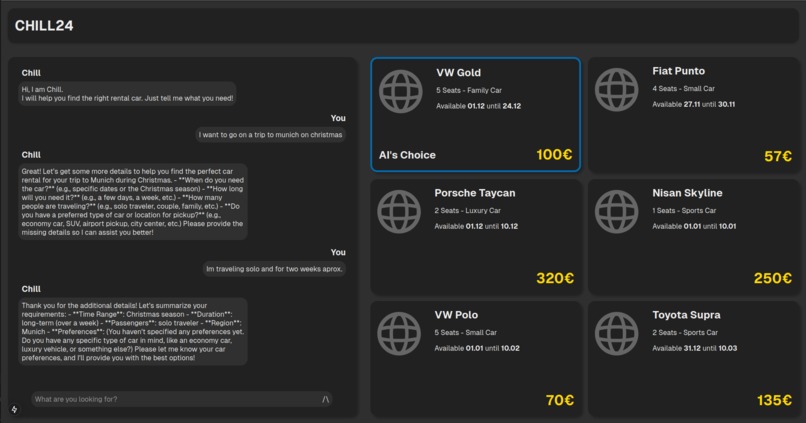
Task: Click the 'Great! Let's get some more details' message
Action: pos(133,201)
